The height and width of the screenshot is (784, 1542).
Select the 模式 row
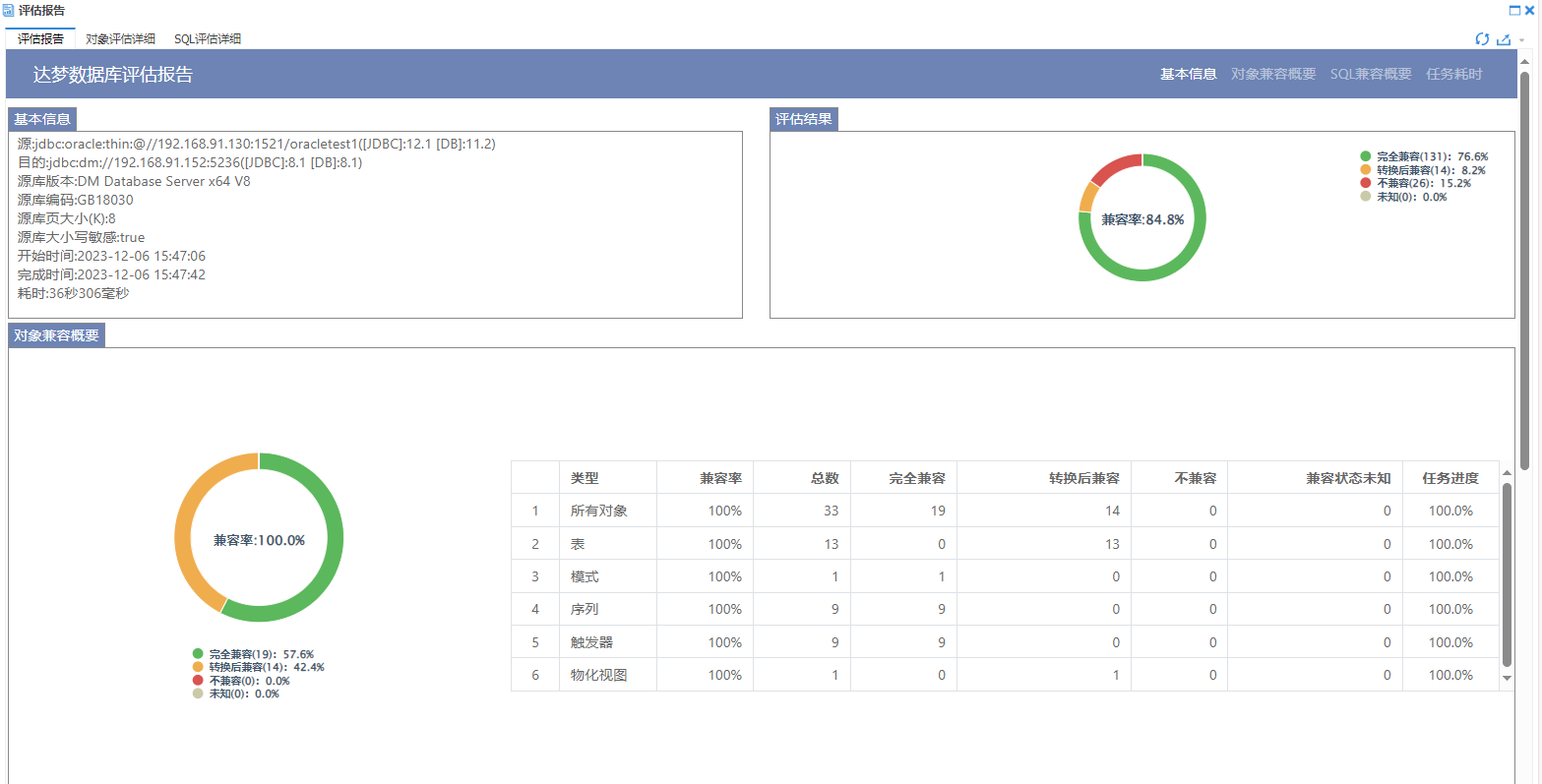[1005, 576]
